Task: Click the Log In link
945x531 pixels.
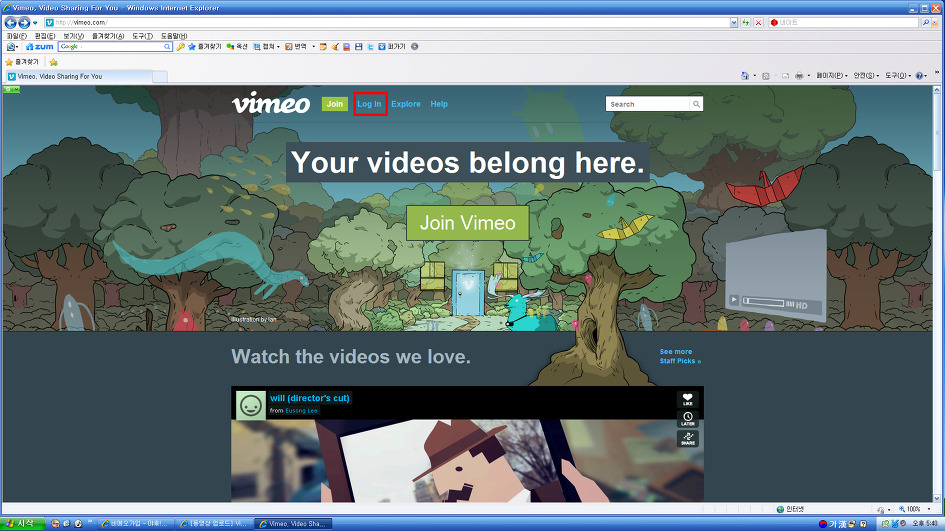Action: click(x=369, y=104)
